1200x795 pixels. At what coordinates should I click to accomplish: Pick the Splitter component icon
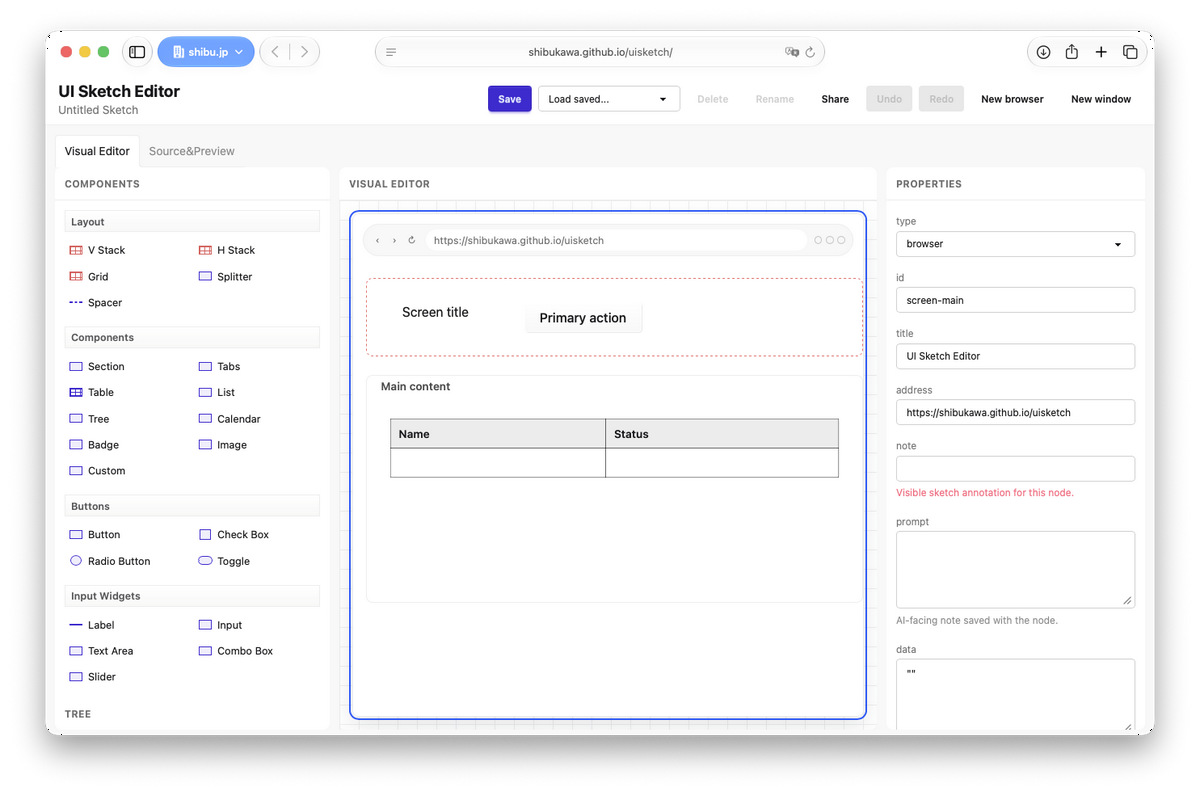pos(205,276)
